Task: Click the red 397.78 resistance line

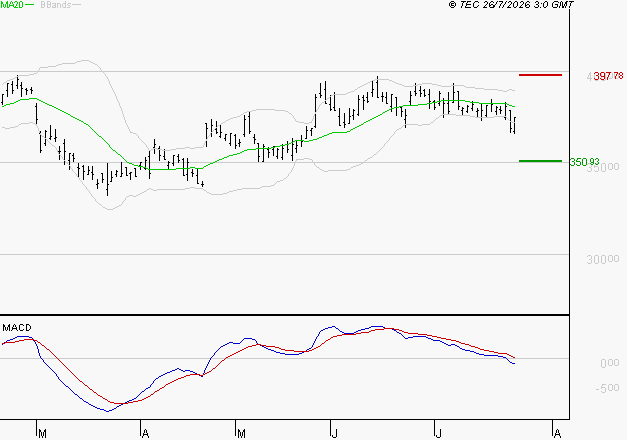Action: [540, 75]
